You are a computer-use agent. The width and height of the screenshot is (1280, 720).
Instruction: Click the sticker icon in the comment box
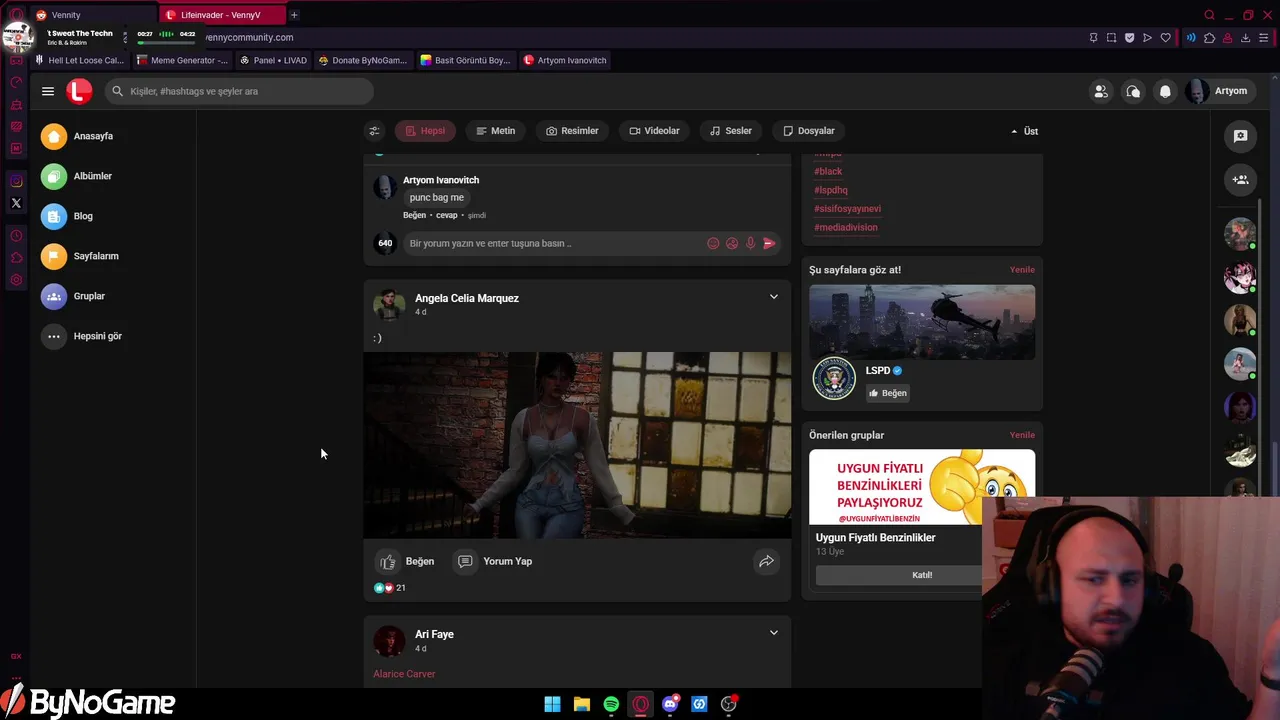point(732,243)
